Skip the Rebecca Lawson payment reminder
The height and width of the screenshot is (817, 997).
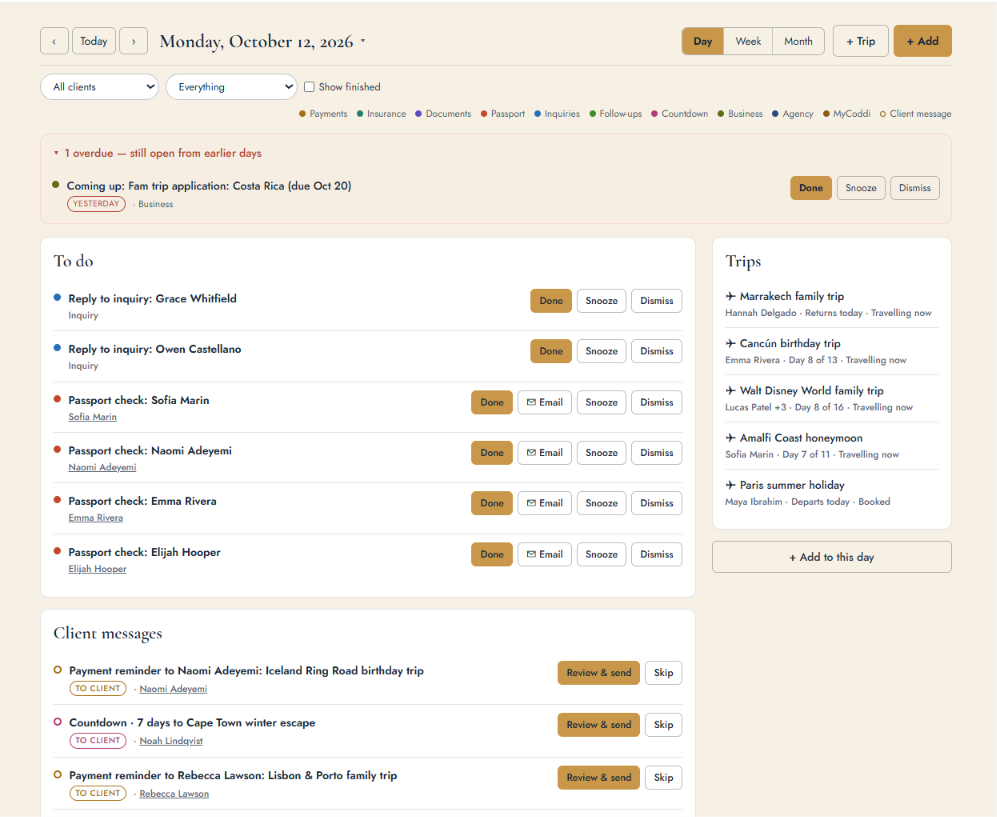[663, 778]
